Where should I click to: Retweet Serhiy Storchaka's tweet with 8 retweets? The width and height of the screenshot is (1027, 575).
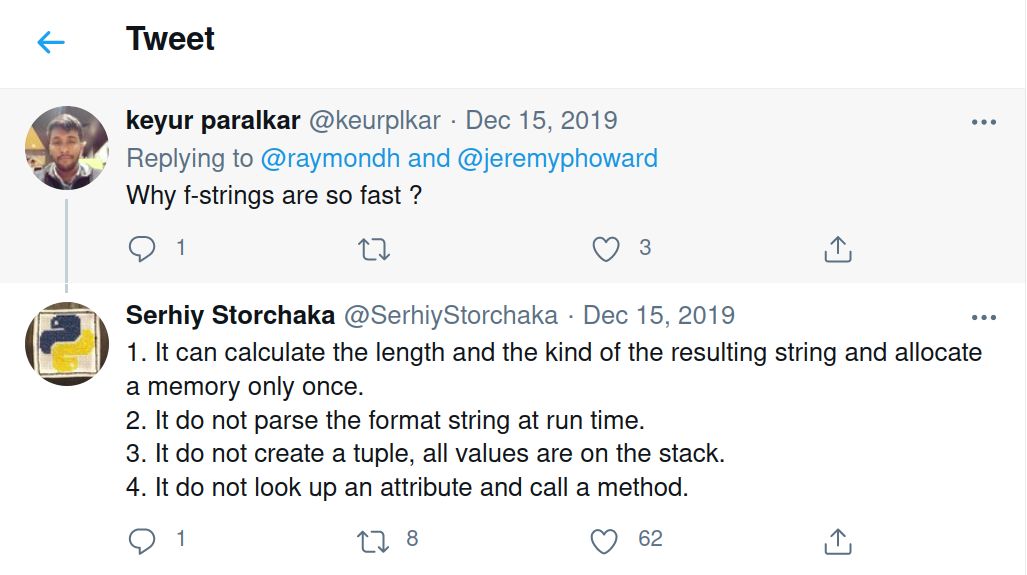[373, 541]
